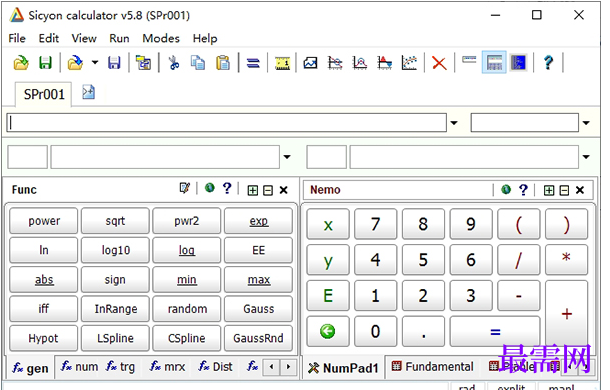Screen dimensions: 610x390
Task: Click the blue question mark help icon
Action: 549,63
